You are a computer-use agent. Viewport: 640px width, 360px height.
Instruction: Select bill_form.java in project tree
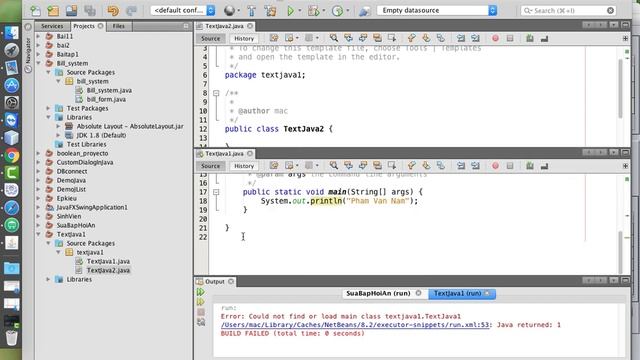click(106, 99)
